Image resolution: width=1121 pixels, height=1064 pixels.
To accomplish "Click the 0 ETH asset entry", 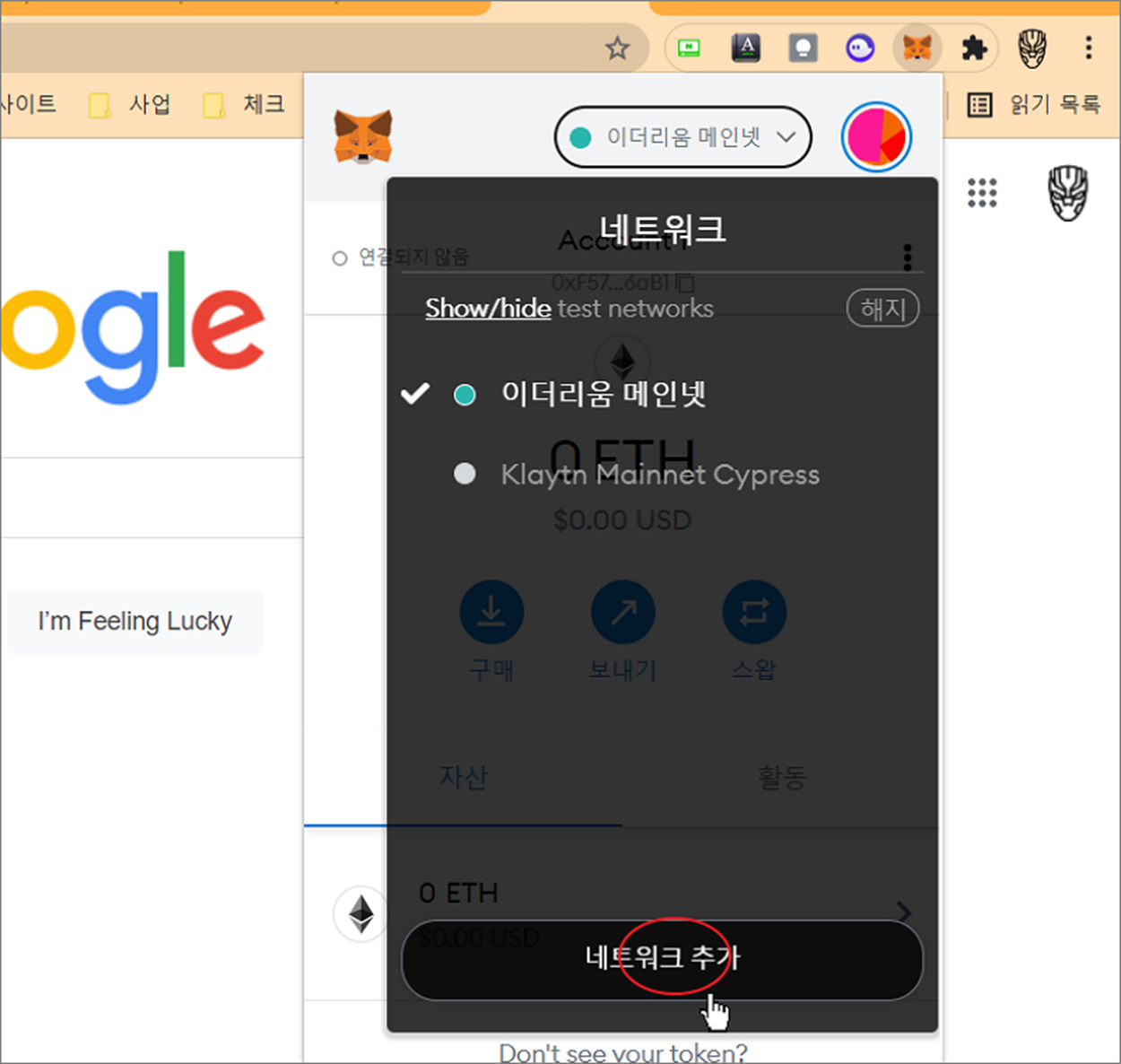I will (x=458, y=894).
